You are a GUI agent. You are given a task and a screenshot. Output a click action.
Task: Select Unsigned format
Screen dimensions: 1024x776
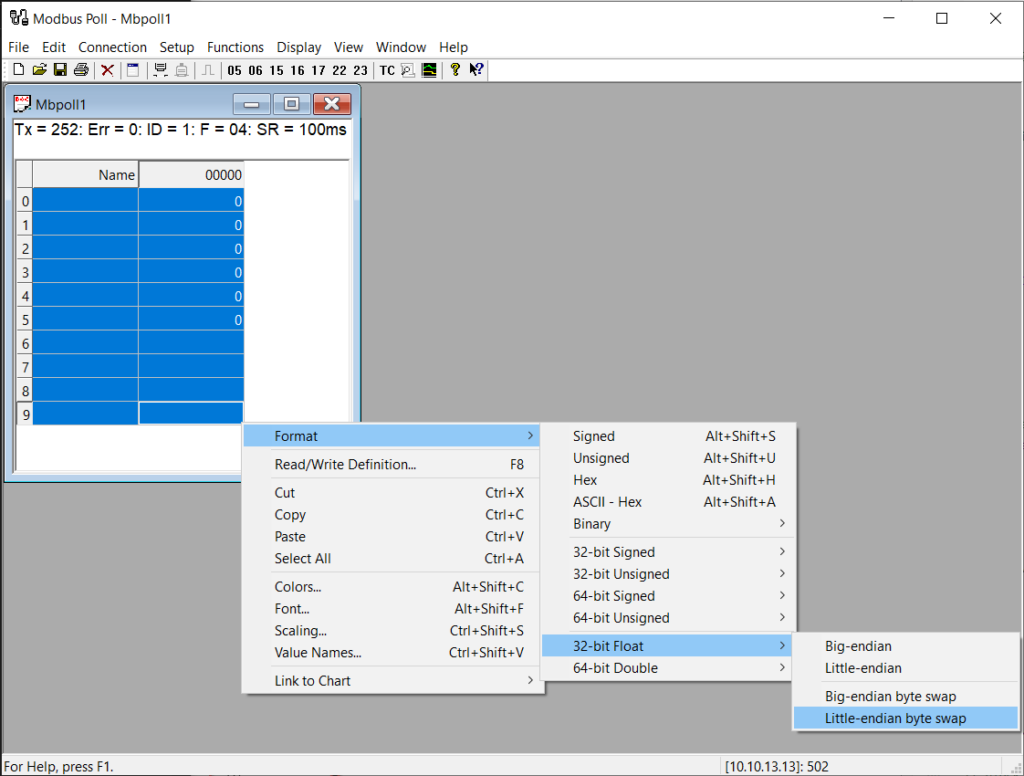pos(666,458)
